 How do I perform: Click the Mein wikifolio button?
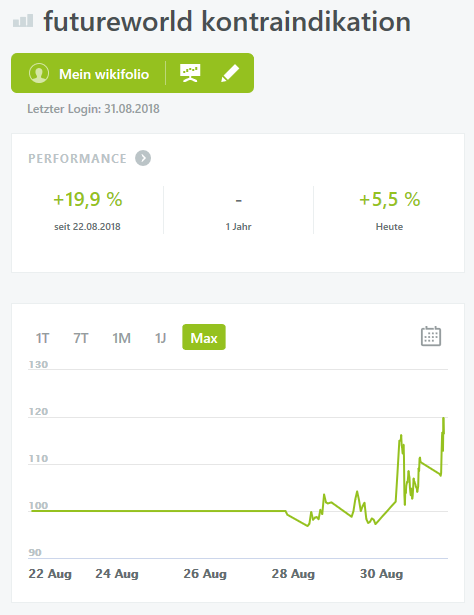point(104,74)
